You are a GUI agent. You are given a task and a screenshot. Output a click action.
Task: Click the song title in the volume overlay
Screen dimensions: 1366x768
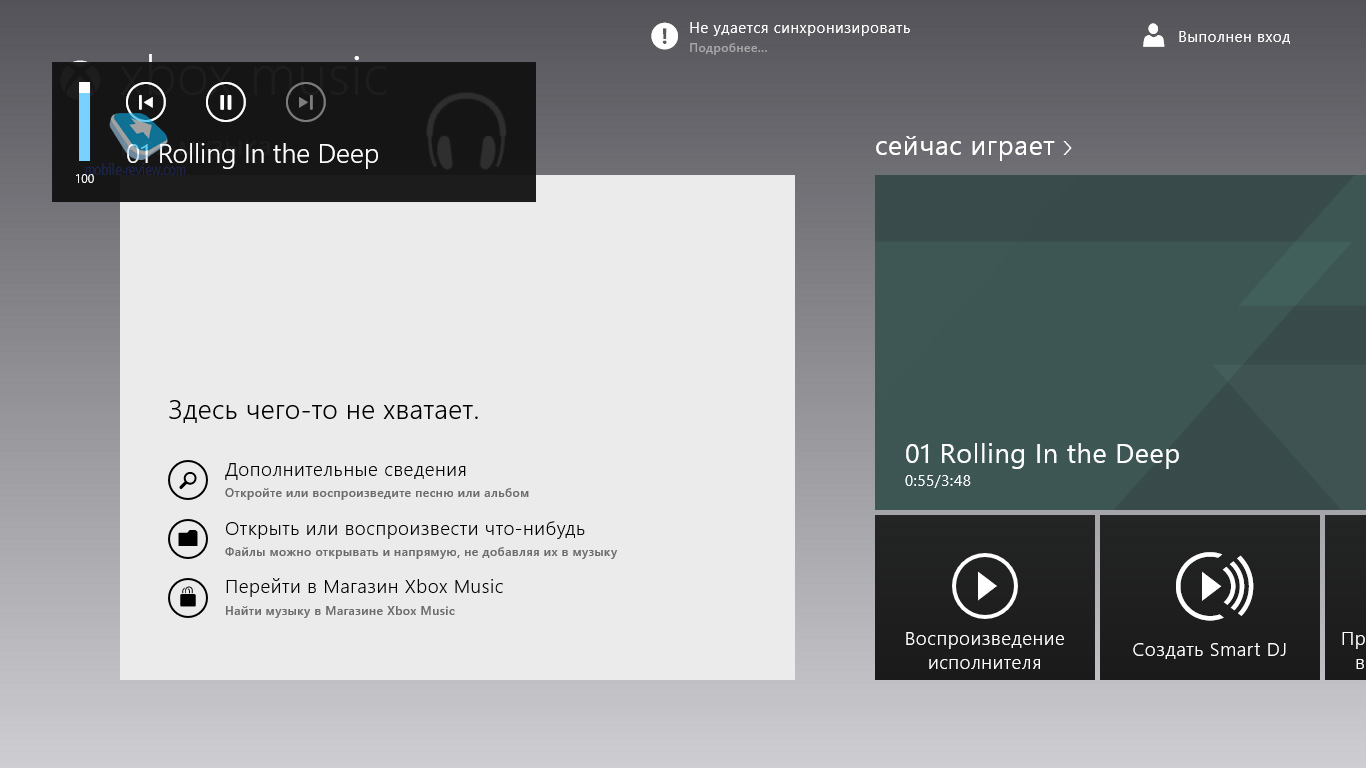point(253,154)
